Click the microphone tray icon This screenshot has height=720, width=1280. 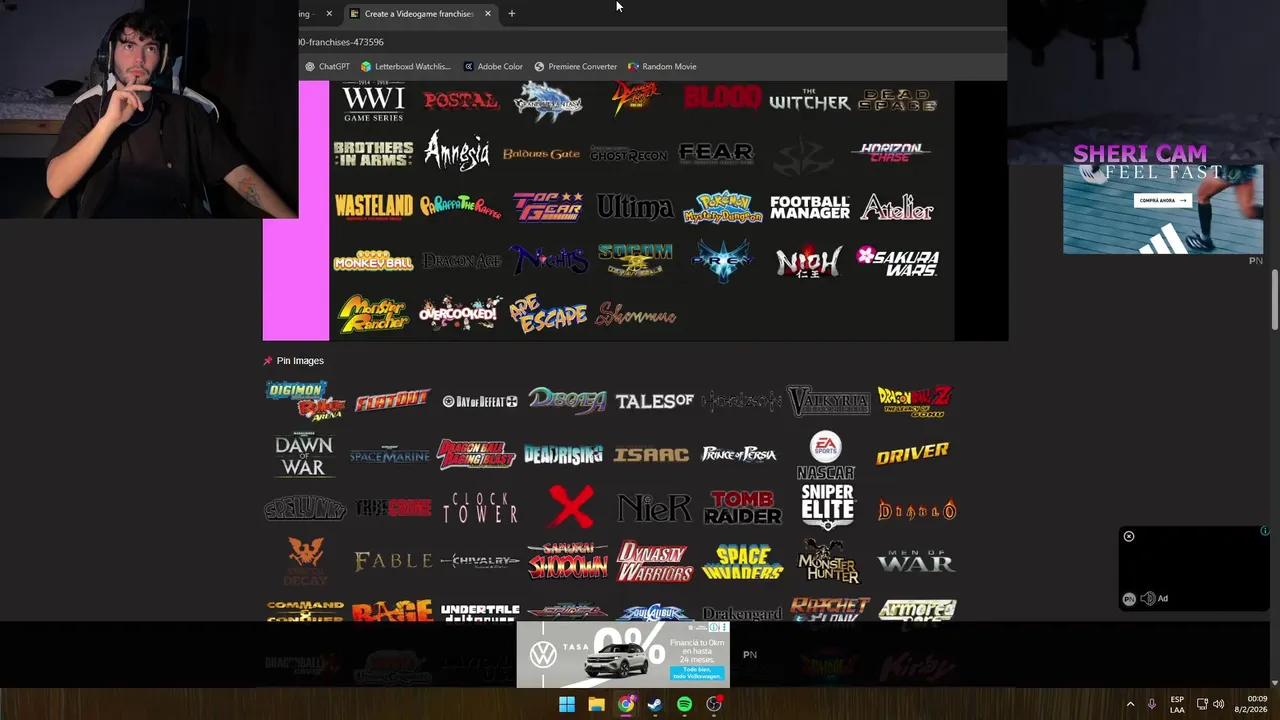1152,705
